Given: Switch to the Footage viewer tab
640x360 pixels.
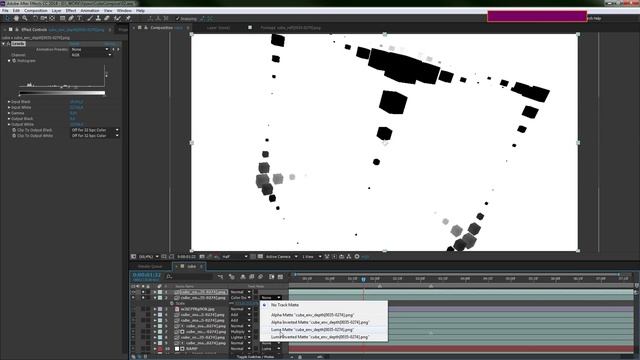Looking at the screenshot, I should click(291, 28).
